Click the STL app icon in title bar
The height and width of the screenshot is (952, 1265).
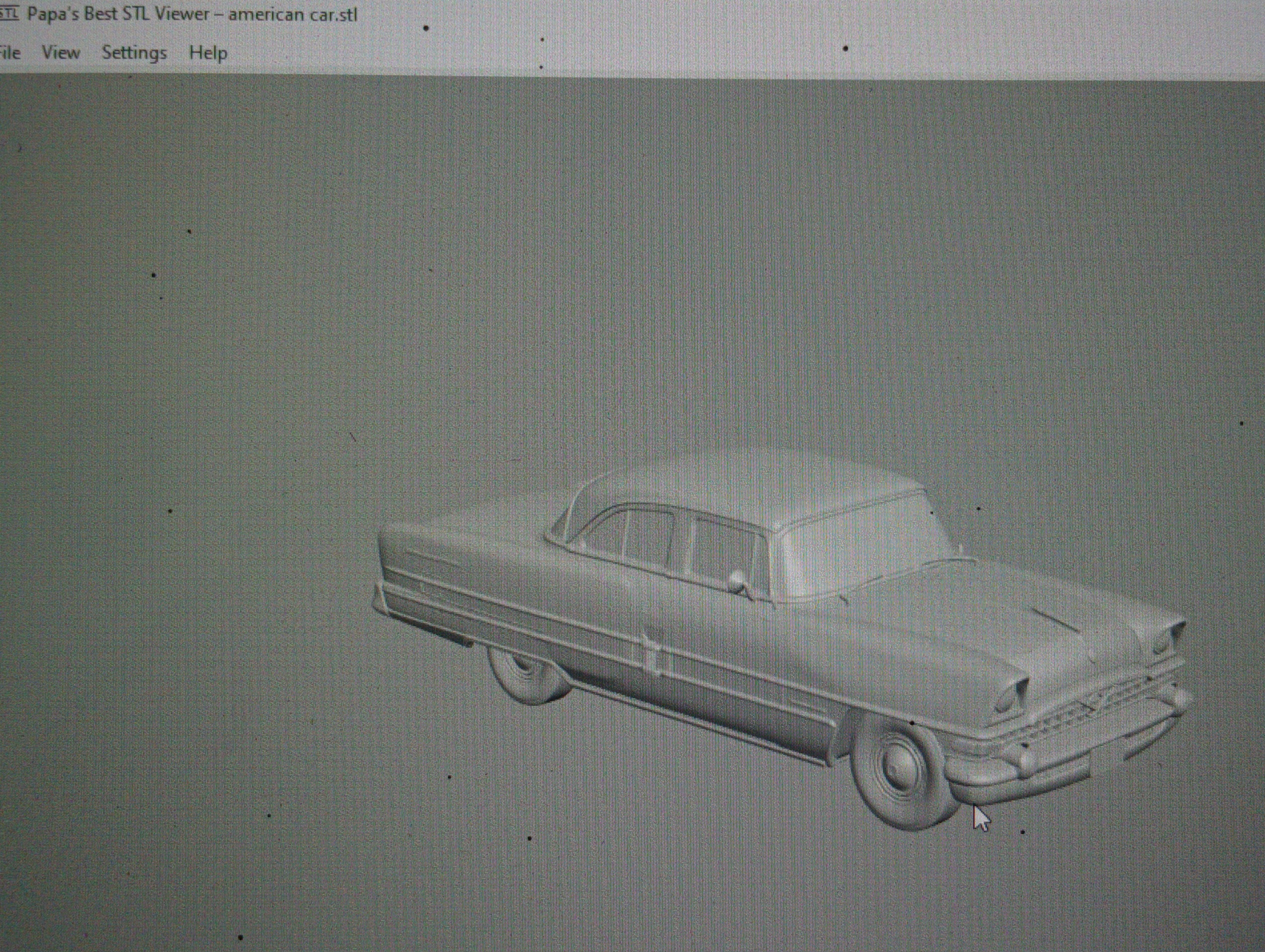tap(8, 13)
